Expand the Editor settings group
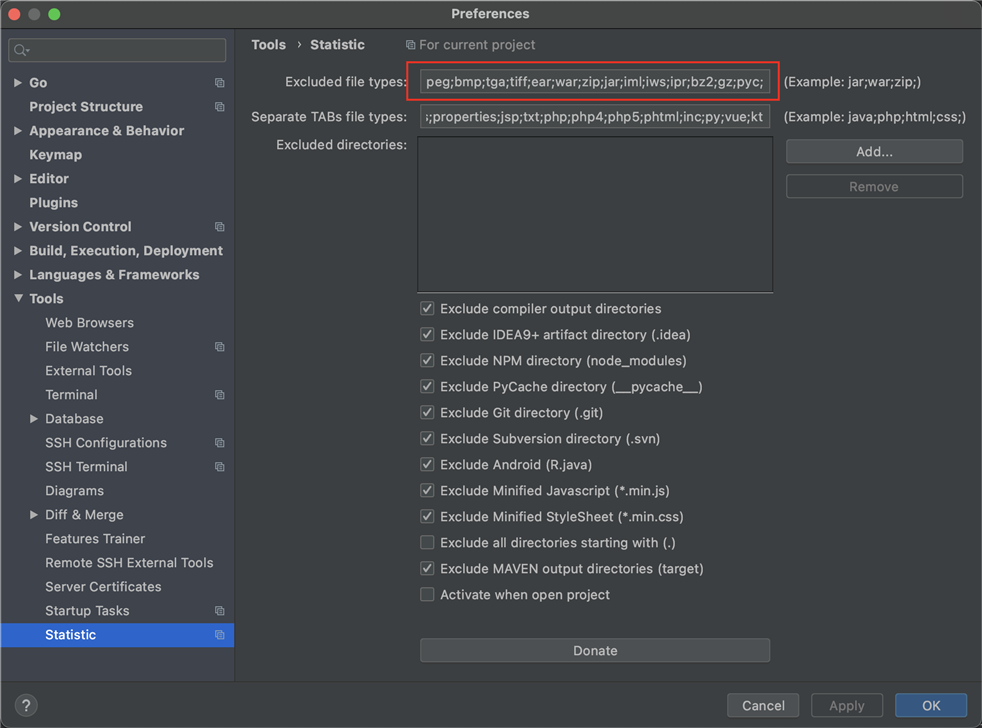This screenshot has width=982, height=728. [18, 179]
